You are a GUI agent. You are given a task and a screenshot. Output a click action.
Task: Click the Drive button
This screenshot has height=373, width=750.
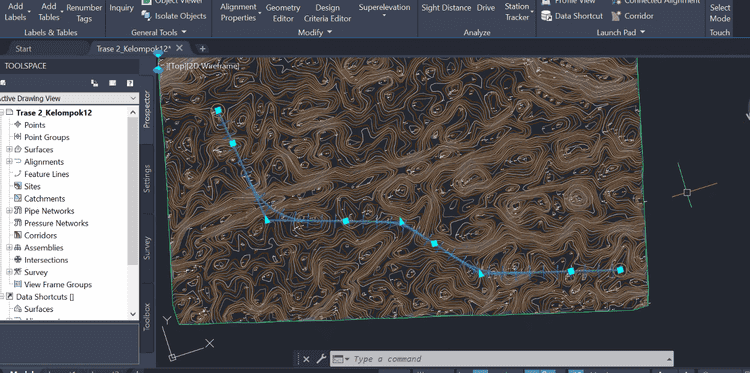pyautogui.click(x=486, y=8)
